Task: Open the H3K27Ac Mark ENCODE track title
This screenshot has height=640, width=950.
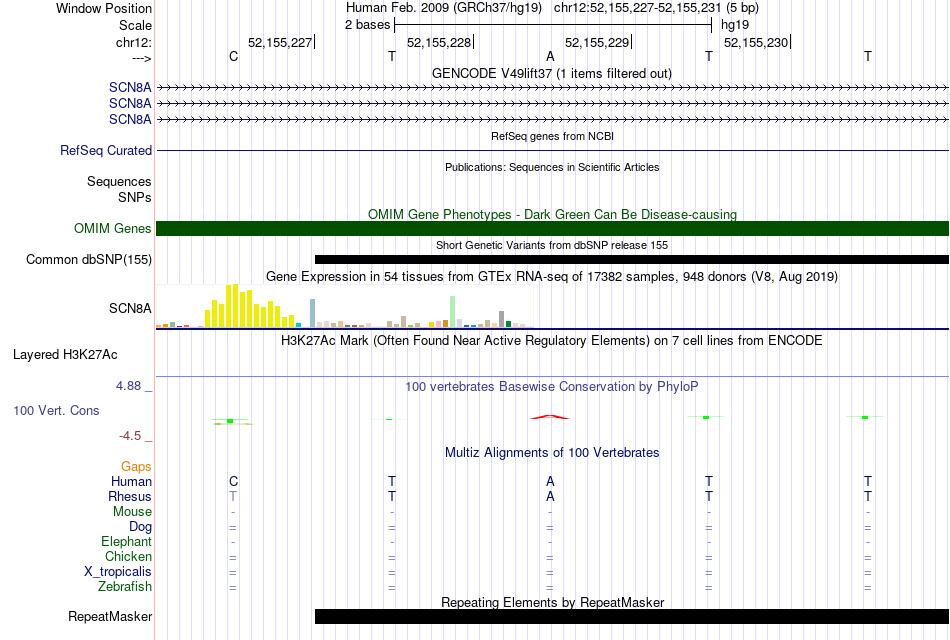Action: pos(552,341)
